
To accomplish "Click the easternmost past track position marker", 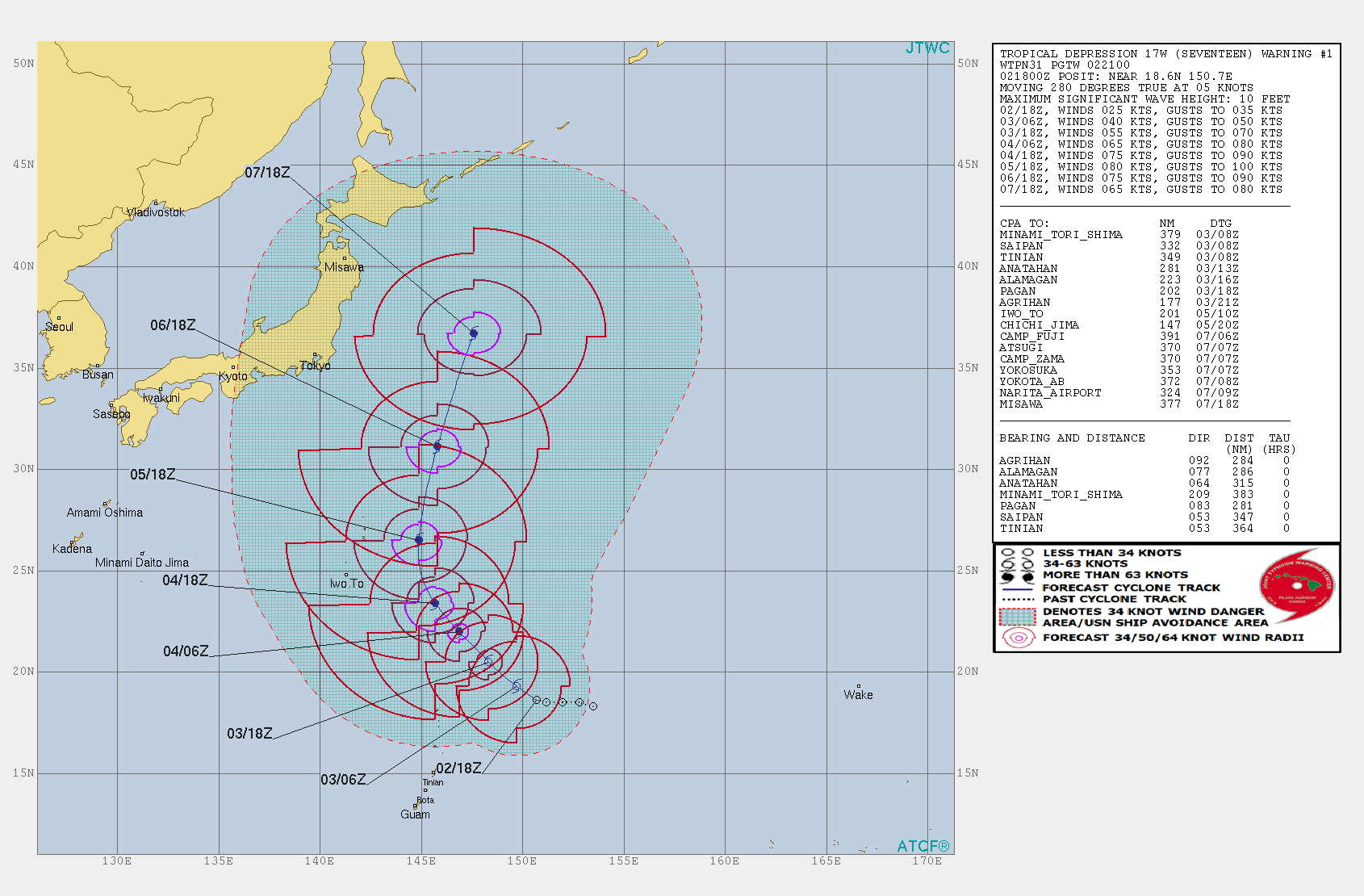I will point(593,706).
